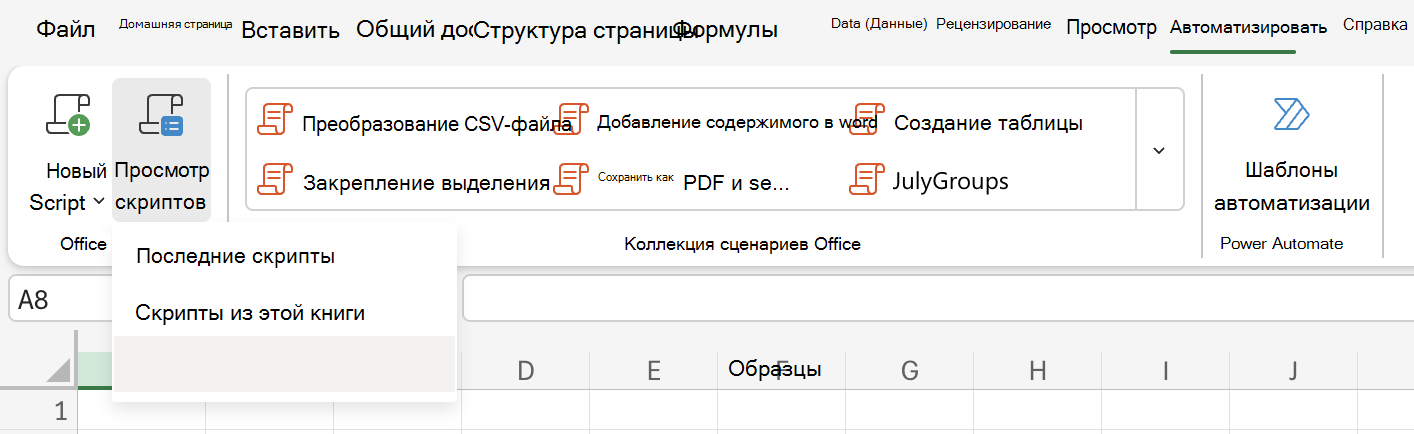Image resolution: width=1414 pixels, height=434 pixels.
Task: Select column H header
Action: [1037, 371]
